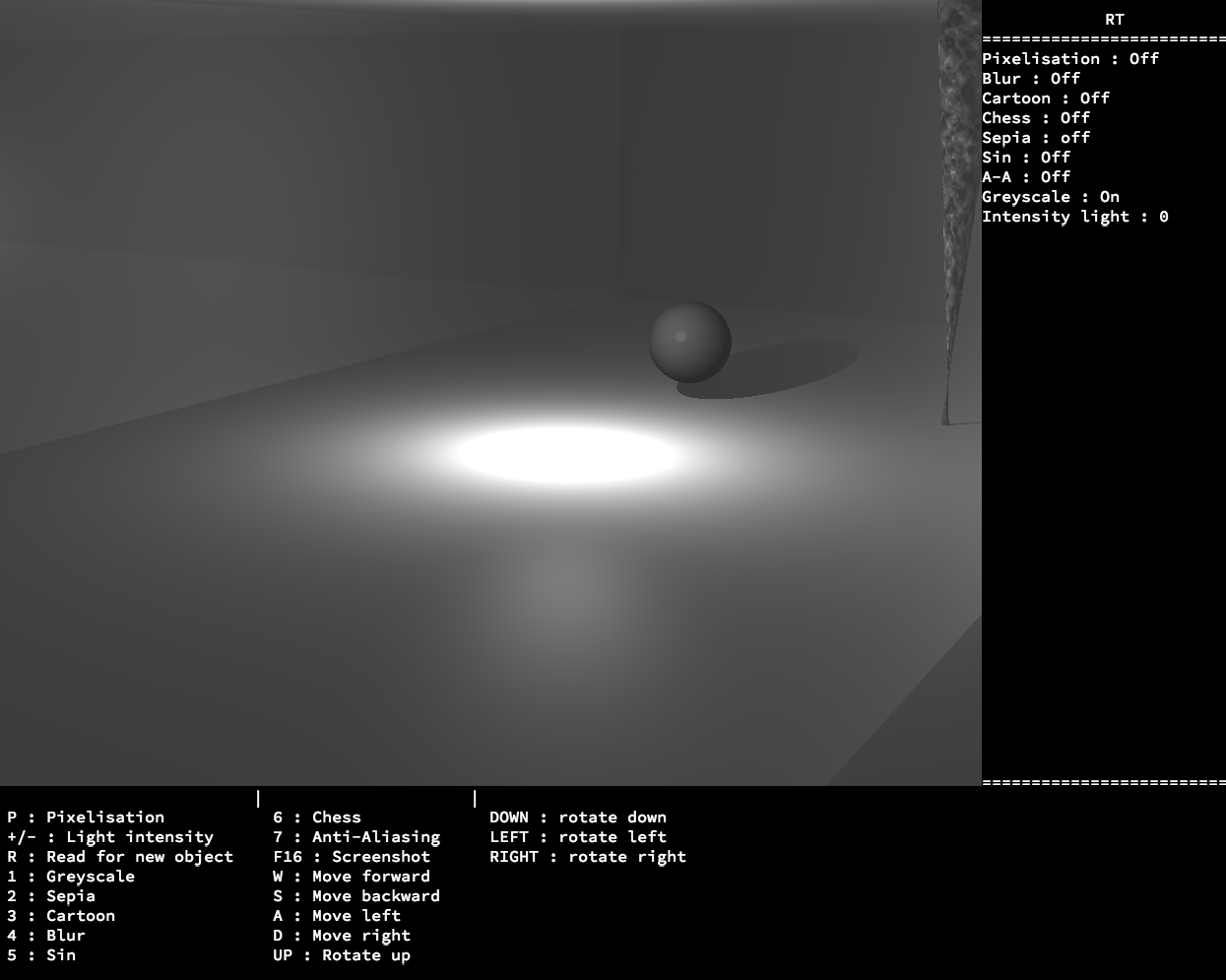Click the '4 : Blur' help entry
Image resolution: width=1226 pixels, height=980 pixels.
coord(46,936)
